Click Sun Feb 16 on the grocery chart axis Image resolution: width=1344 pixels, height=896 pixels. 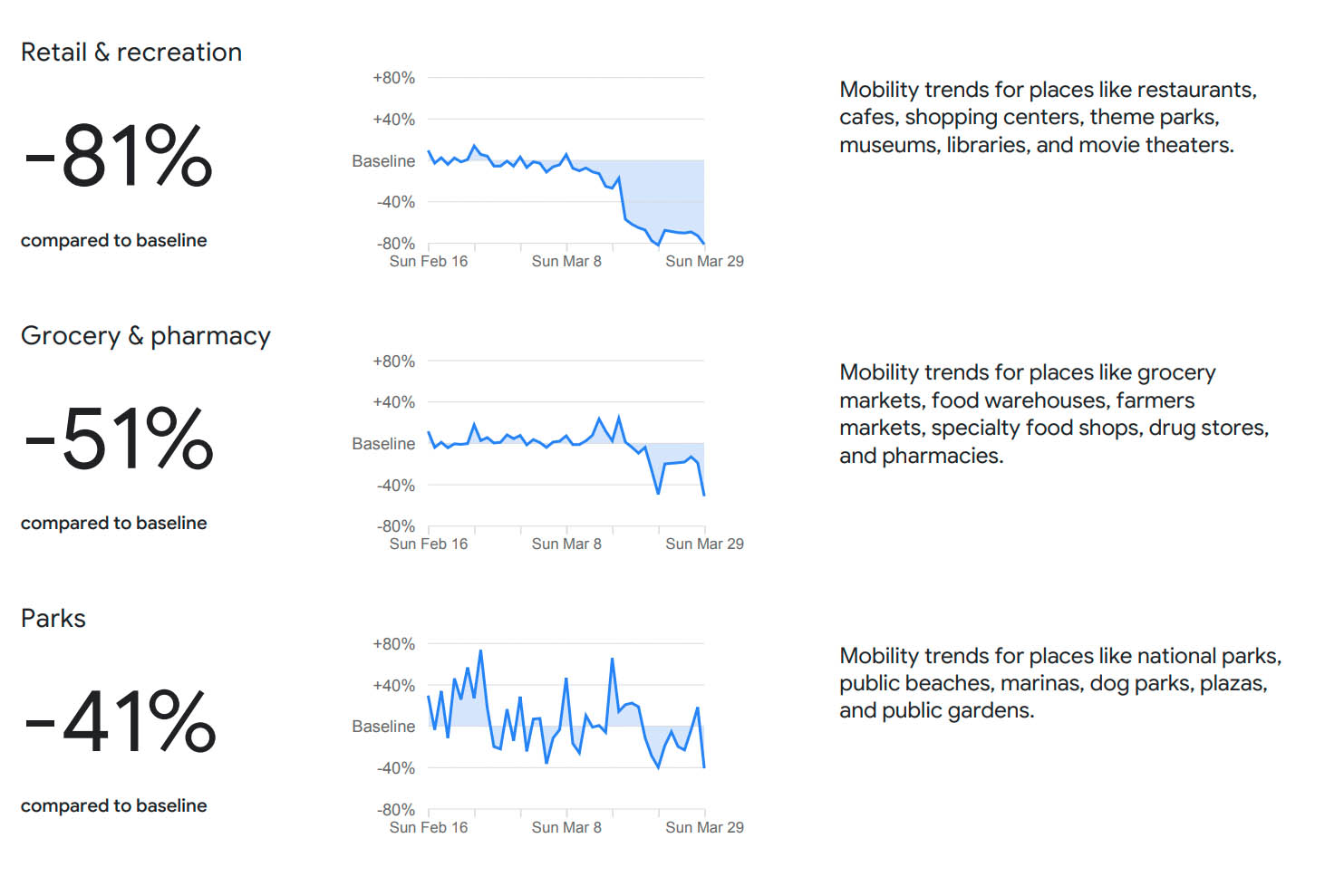[429, 544]
